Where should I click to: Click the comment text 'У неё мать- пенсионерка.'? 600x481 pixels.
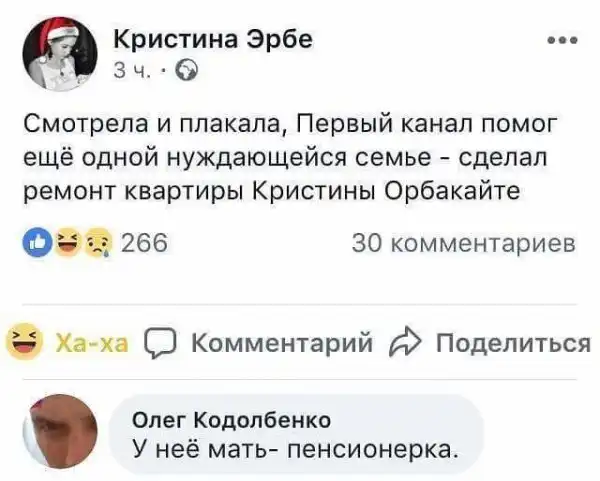tap(296, 447)
